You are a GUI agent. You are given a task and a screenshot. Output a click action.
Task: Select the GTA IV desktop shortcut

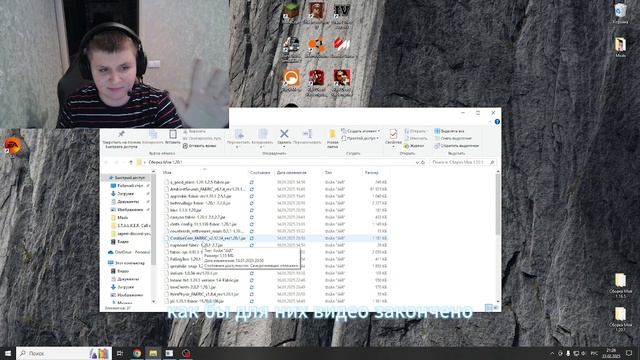tap(342, 16)
